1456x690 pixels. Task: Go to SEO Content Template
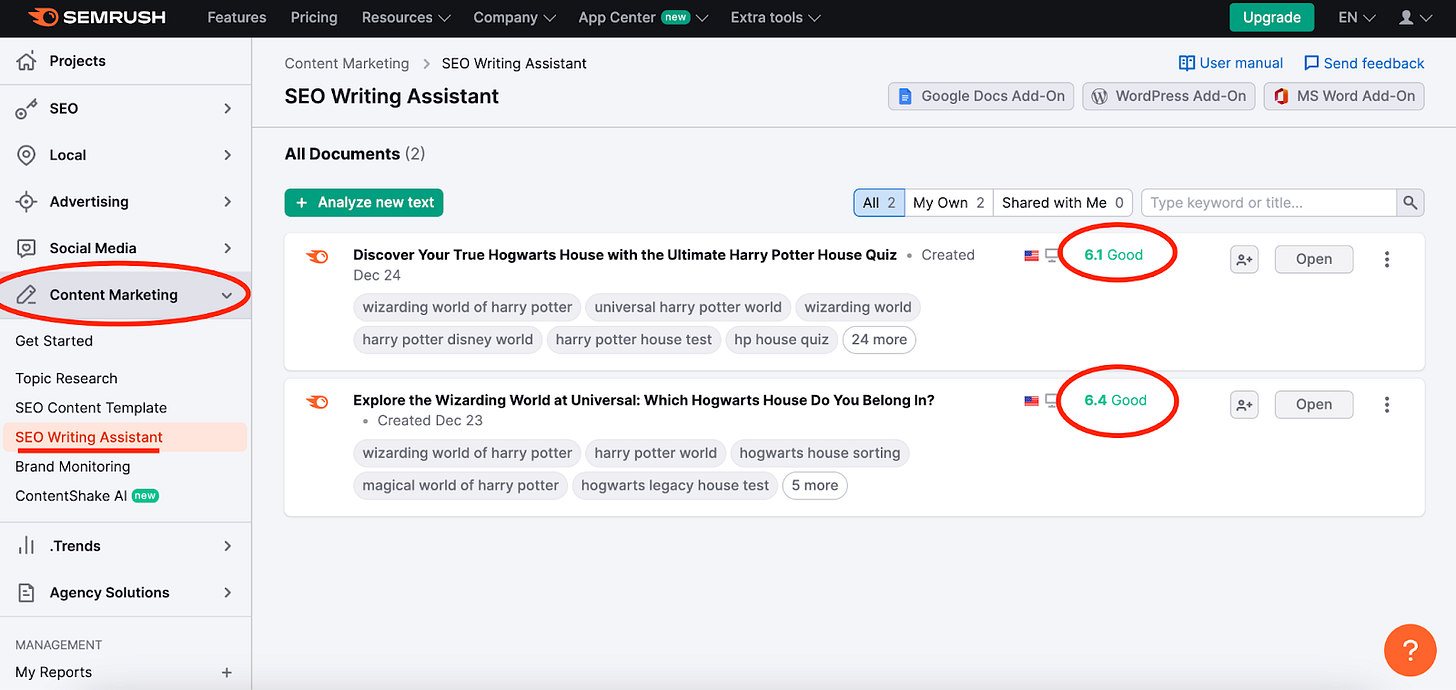click(91, 408)
